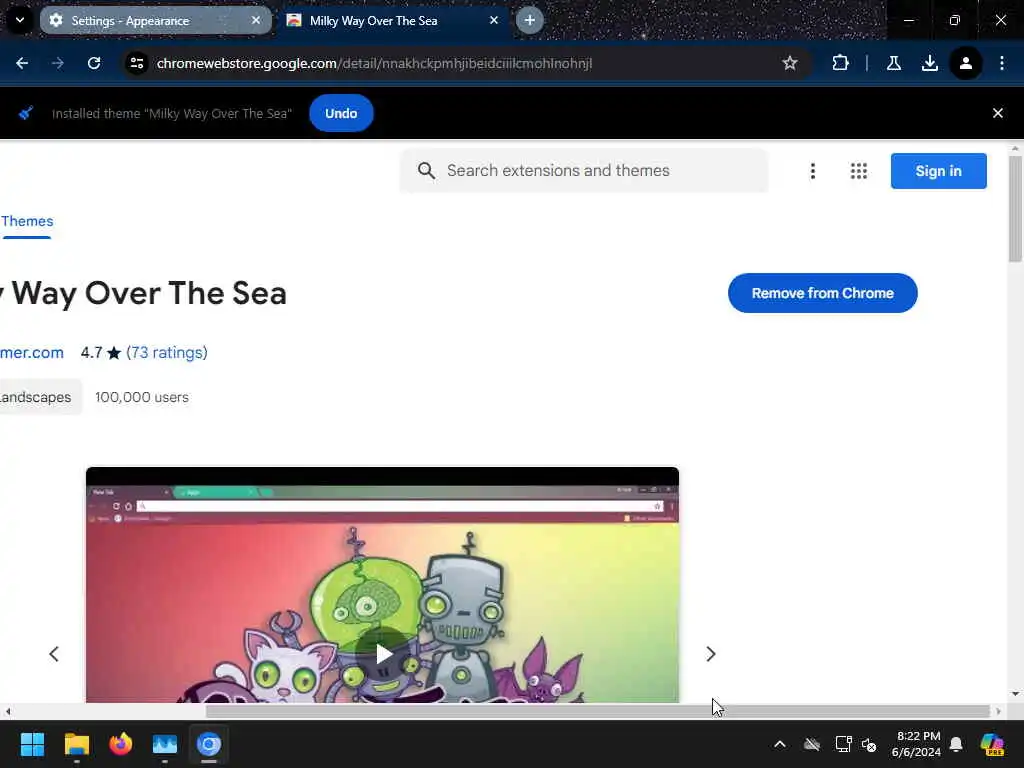Image resolution: width=1024 pixels, height=768 pixels.
Task: Click the horizontal page scrollbar thumb
Action: [x=598, y=711]
